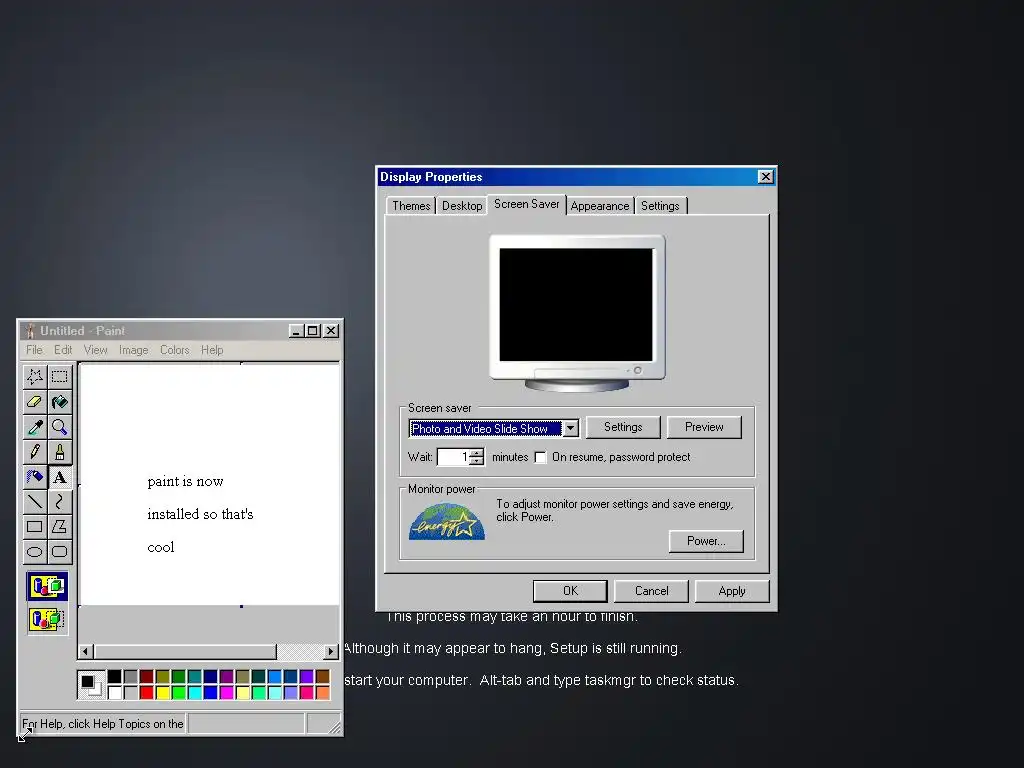Toggle On resume, password protect checkbox
Image resolution: width=1024 pixels, height=768 pixels.
(540, 457)
